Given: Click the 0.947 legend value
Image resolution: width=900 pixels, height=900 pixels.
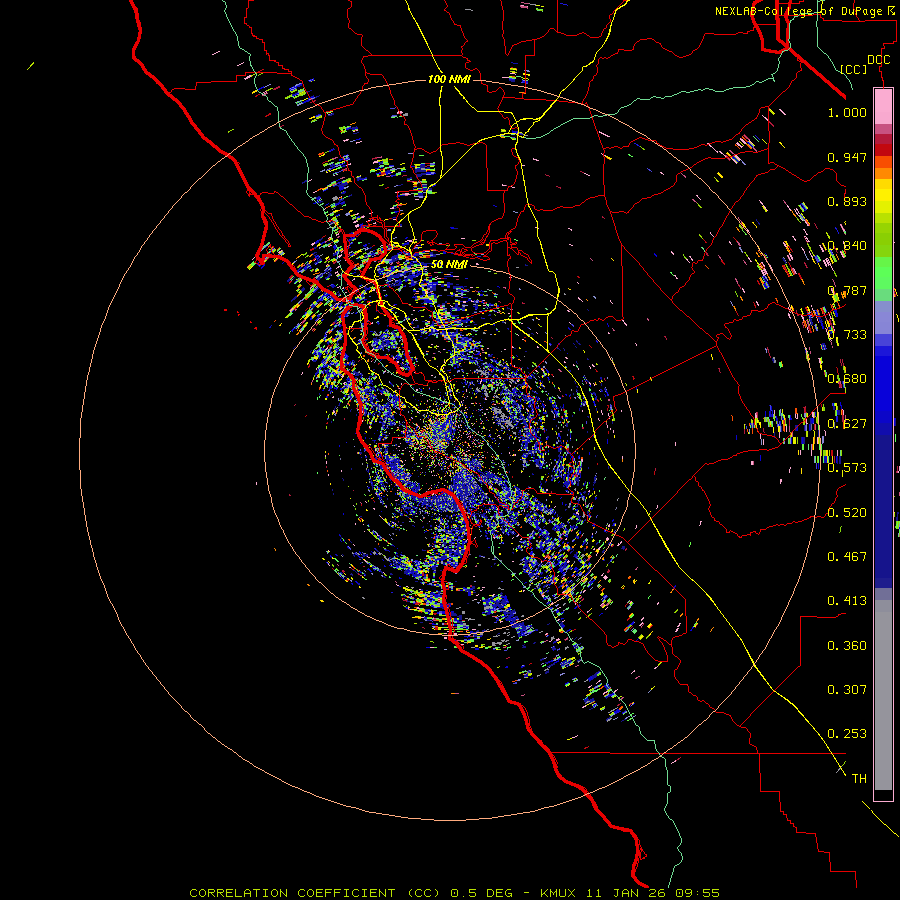Looking at the screenshot, I should [x=847, y=157].
